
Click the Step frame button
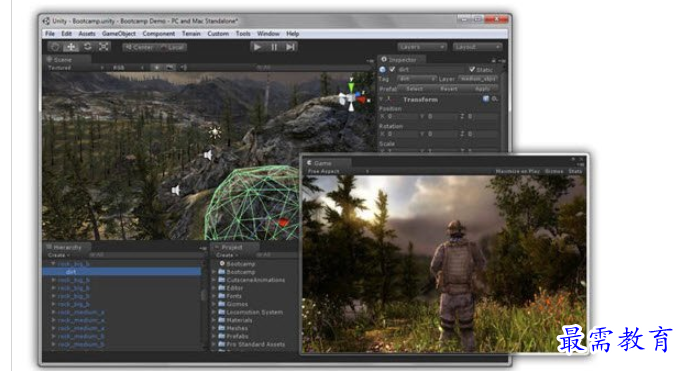[290, 46]
